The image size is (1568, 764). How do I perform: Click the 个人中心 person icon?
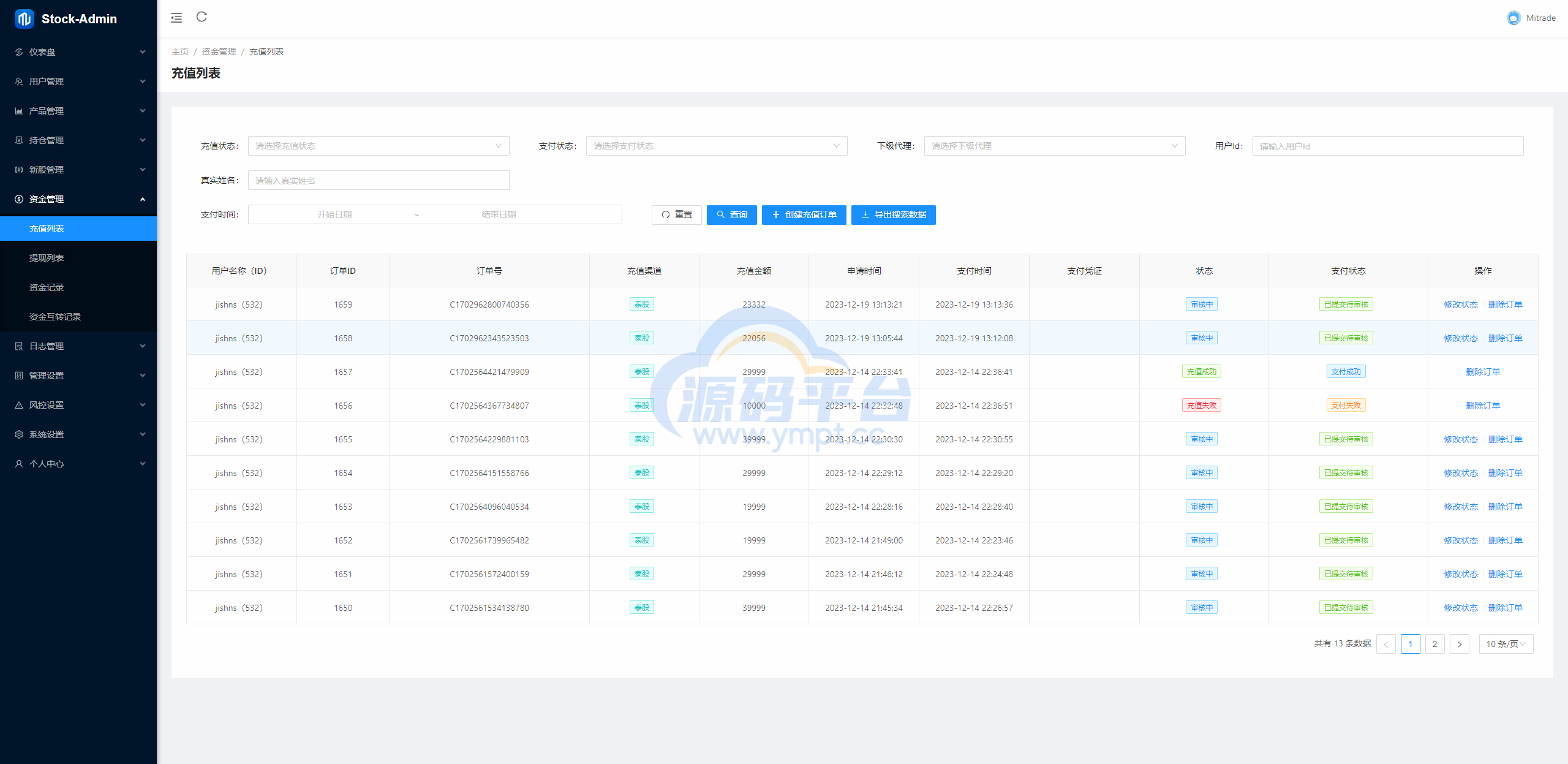[x=19, y=464]
